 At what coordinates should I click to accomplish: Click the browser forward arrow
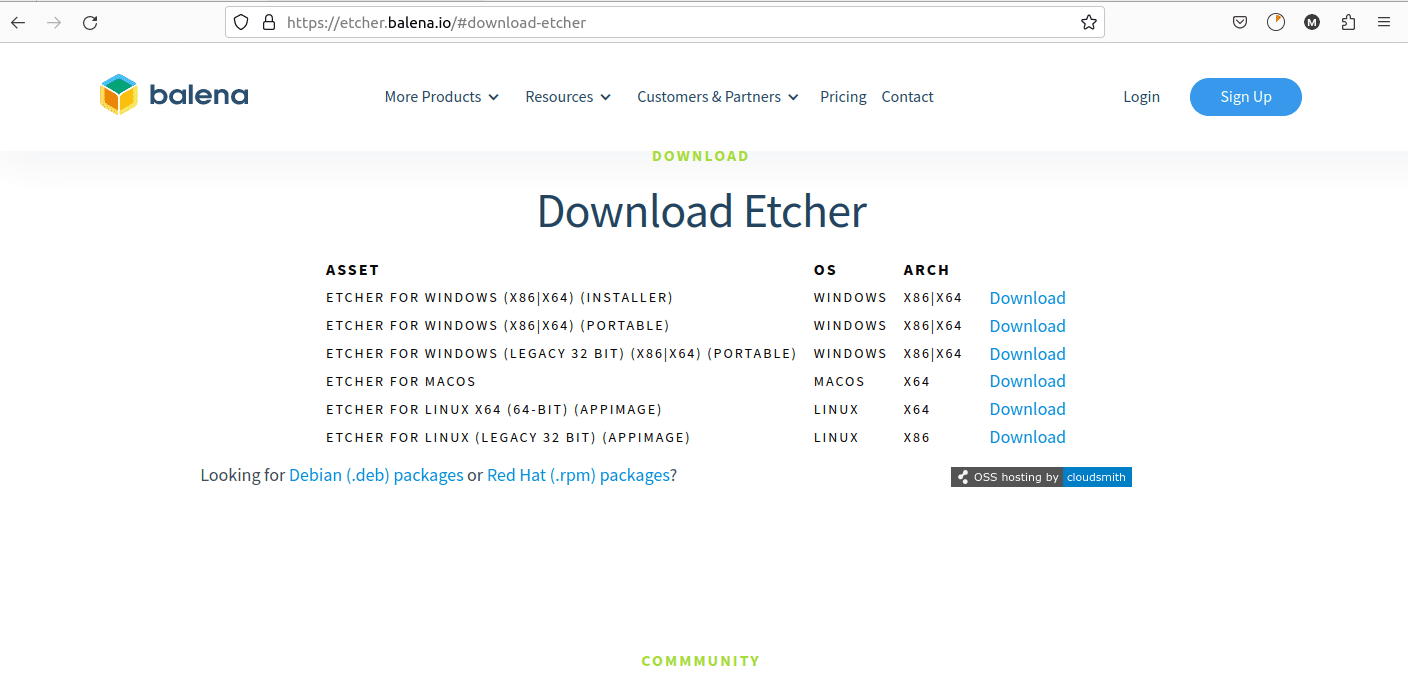(x=54, y=22)
